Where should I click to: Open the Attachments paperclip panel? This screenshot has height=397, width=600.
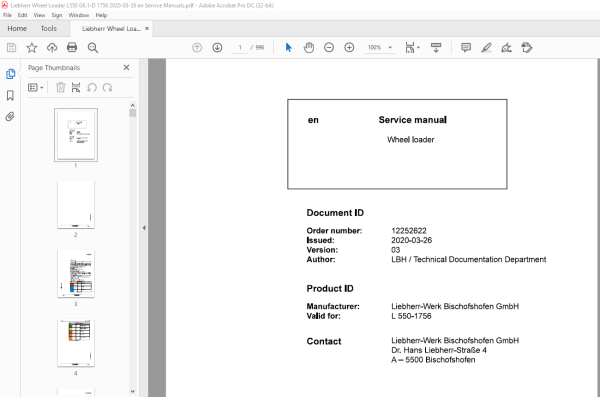(10, 116)
